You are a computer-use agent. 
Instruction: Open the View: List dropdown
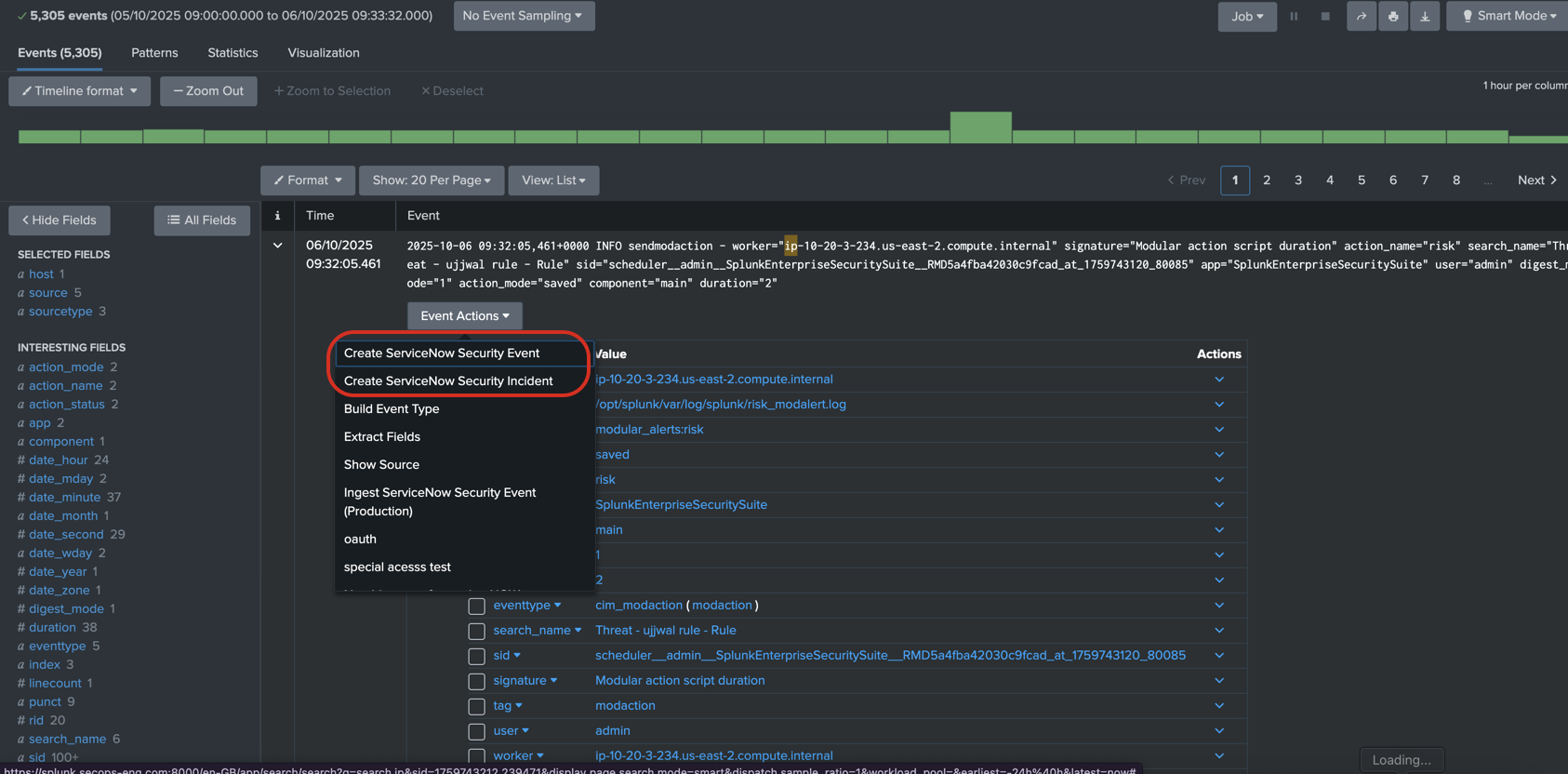553,180
